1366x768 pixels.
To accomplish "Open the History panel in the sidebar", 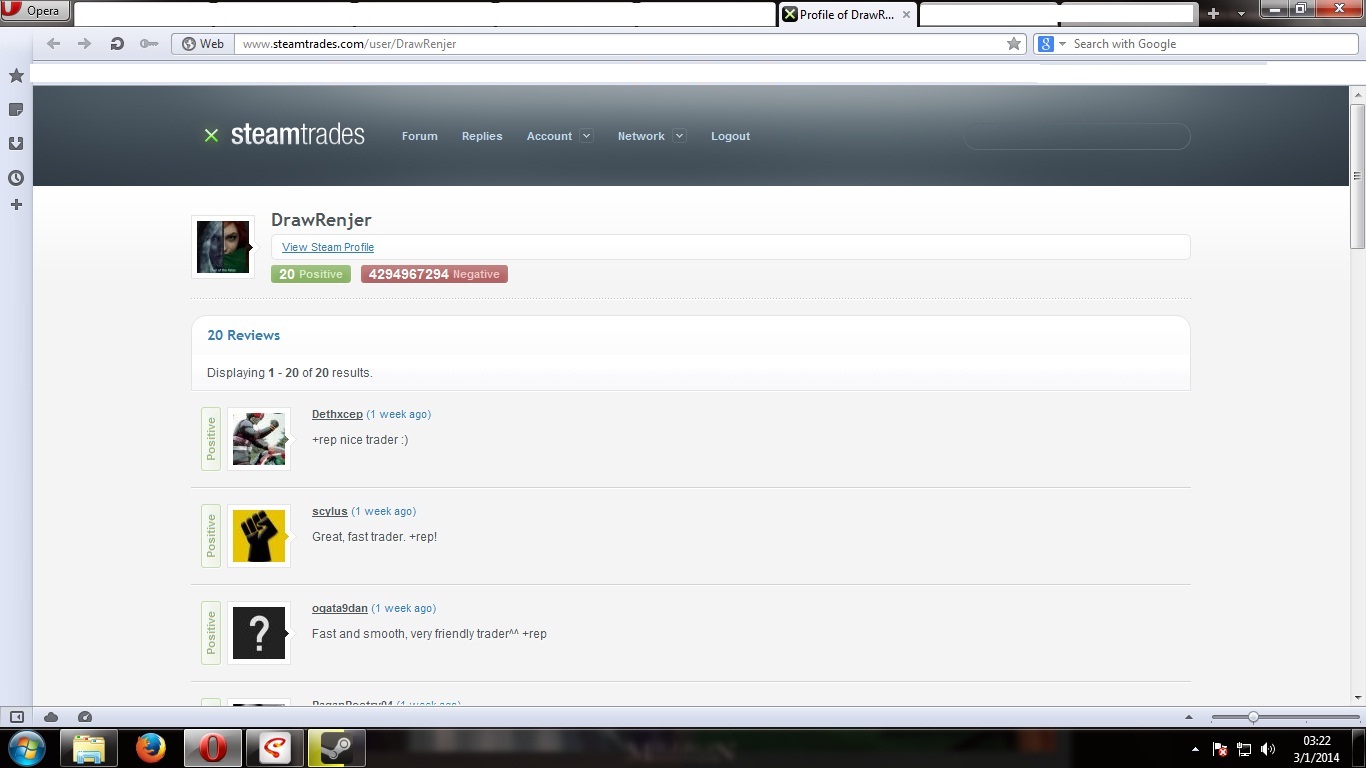I will pos(16,178).
